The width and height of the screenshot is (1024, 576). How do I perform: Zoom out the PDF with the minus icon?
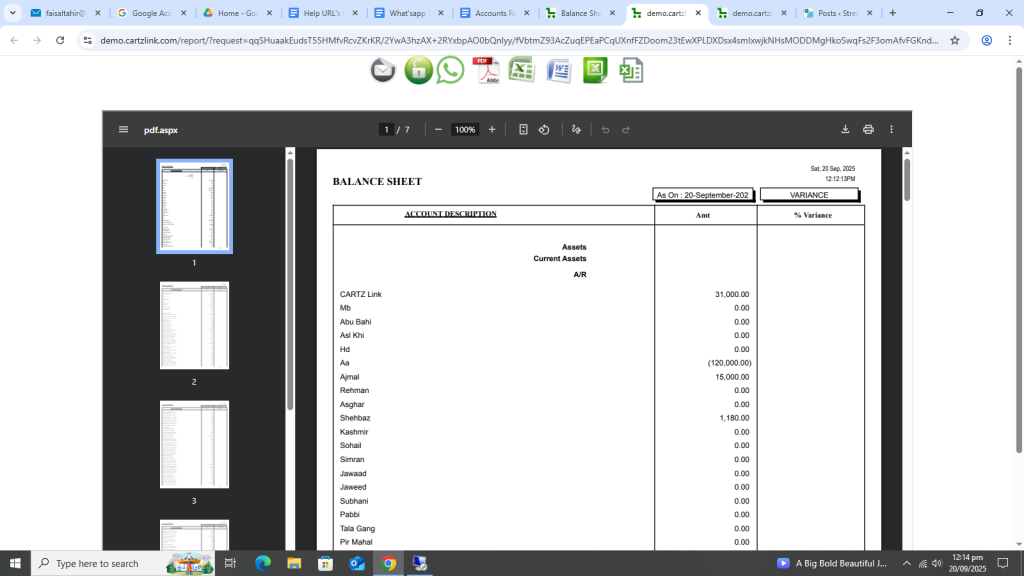[x=438, y=129]
